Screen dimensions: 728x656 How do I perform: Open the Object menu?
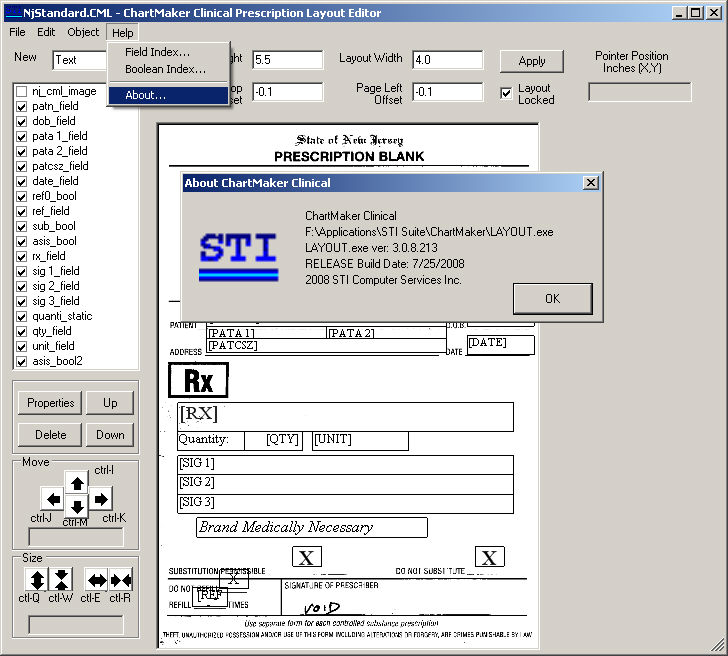[83, 32]
